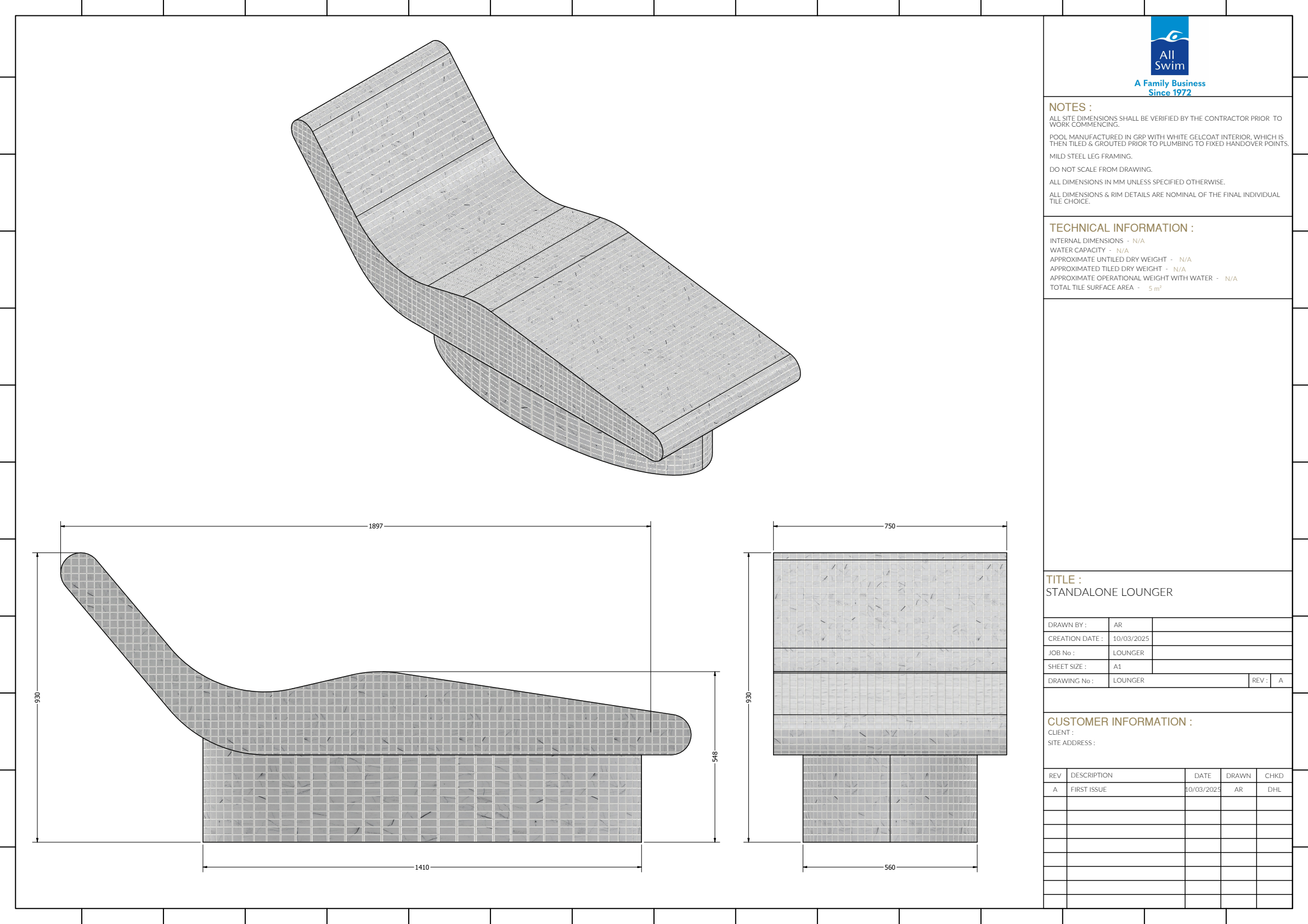Image resolution: width=1308 pixels, height=924 pixels.
Task: Click the All Swim logo
Action: point(1169,46)
